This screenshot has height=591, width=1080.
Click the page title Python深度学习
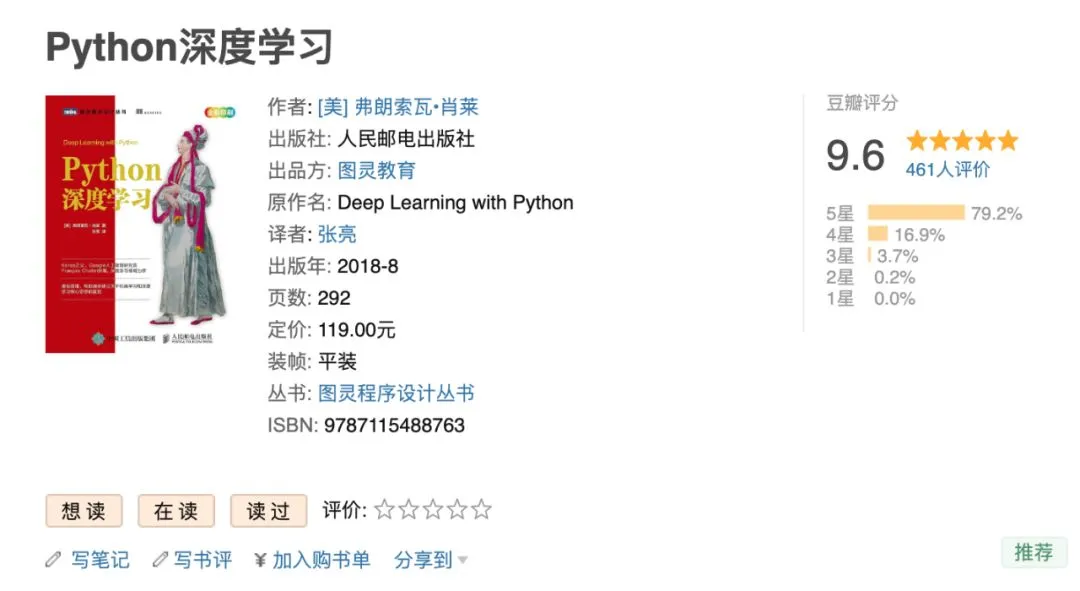(x=189, y=47)
